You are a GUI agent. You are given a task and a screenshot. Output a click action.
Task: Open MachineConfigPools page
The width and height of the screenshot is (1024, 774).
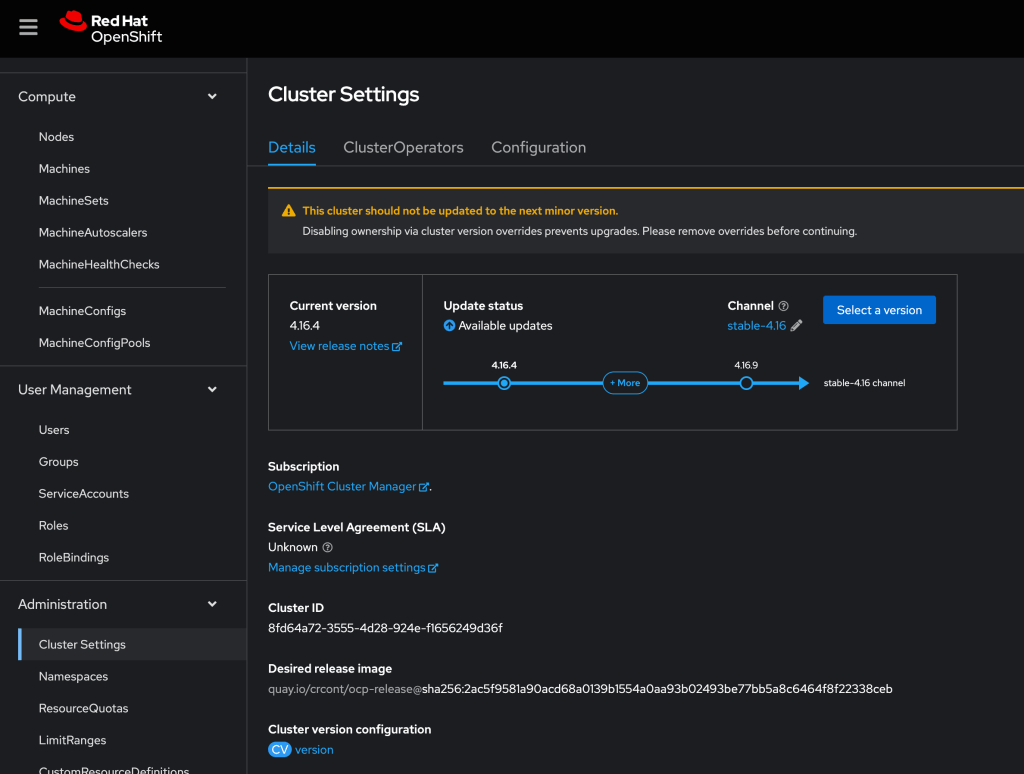click(x=94, y=343)
